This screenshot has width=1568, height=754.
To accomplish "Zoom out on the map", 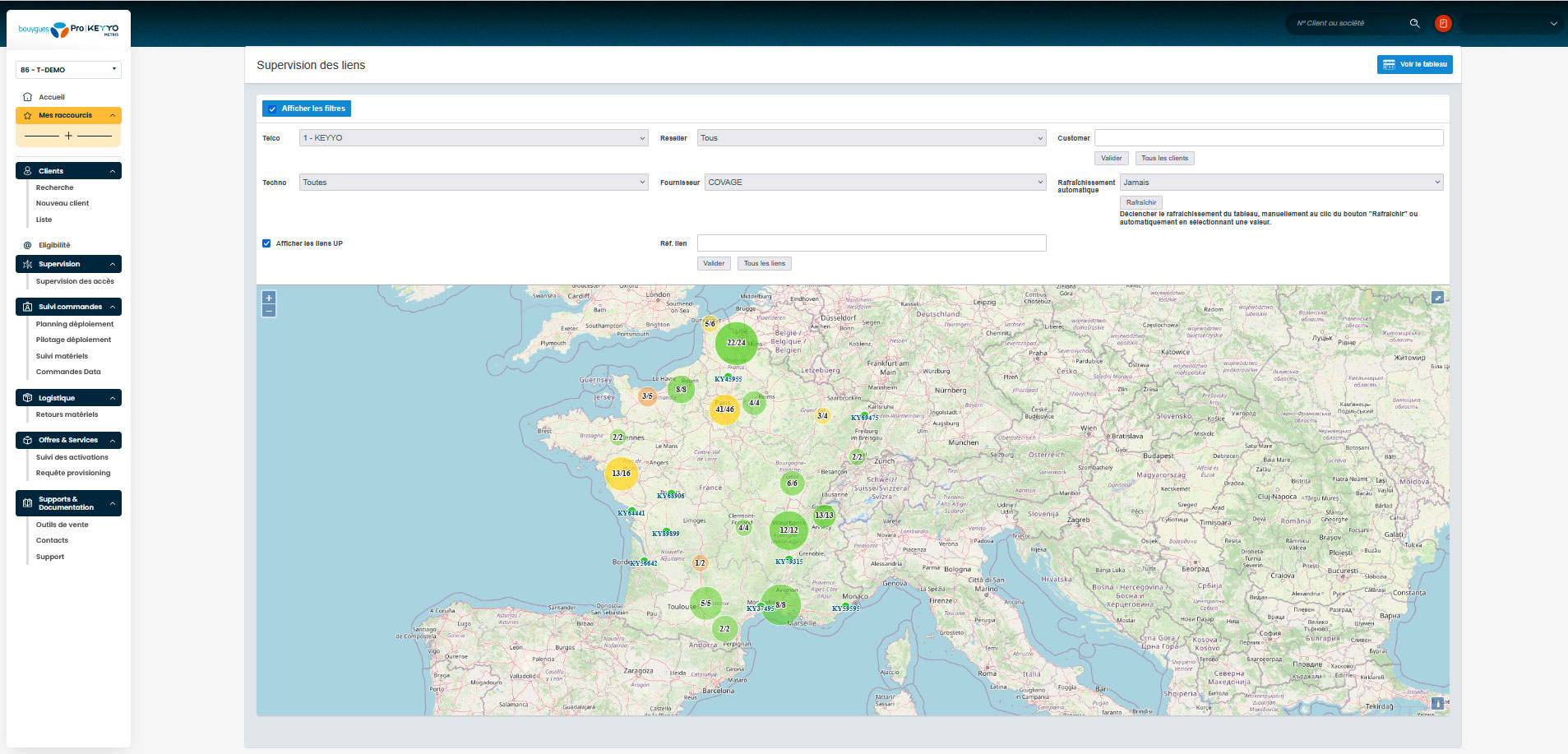I will click(269, 311).
